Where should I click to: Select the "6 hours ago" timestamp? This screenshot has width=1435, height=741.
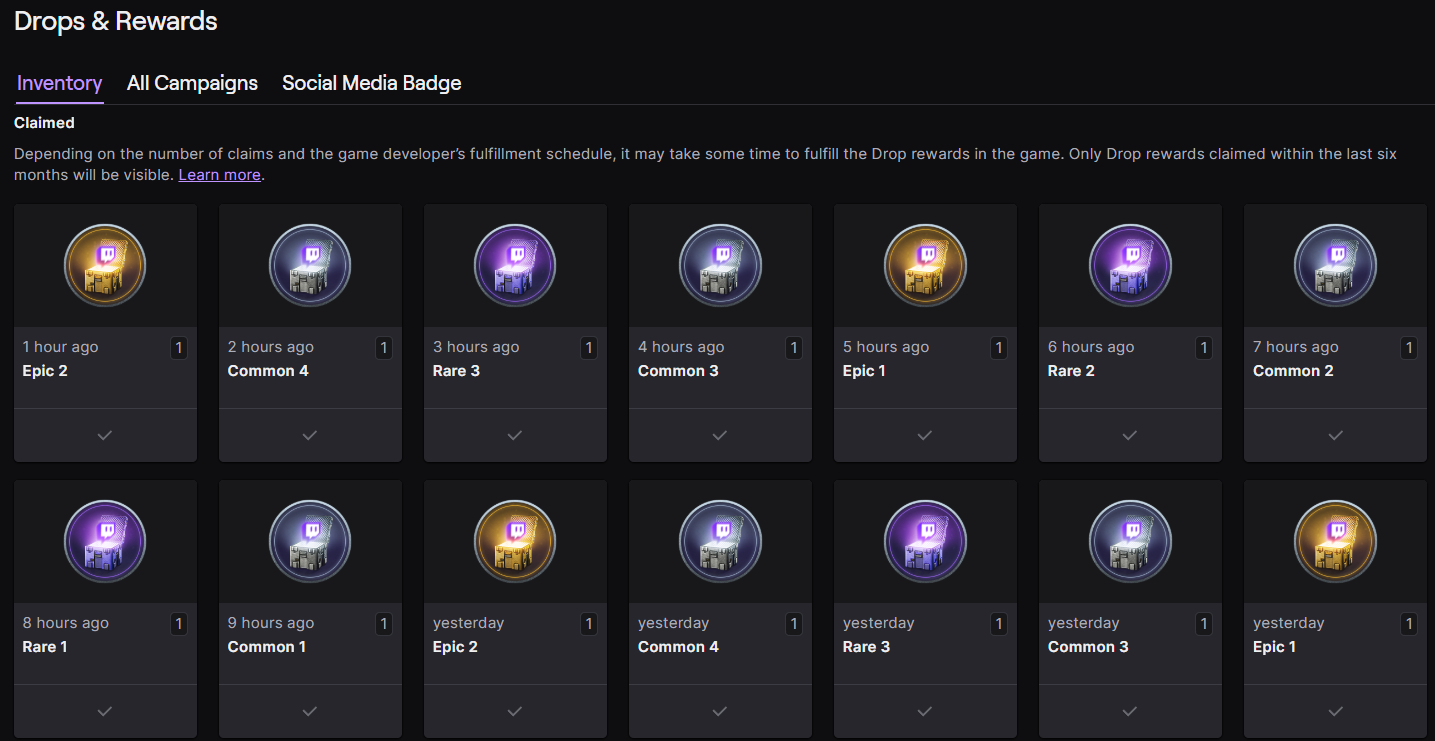click(x=1091, y=347)
